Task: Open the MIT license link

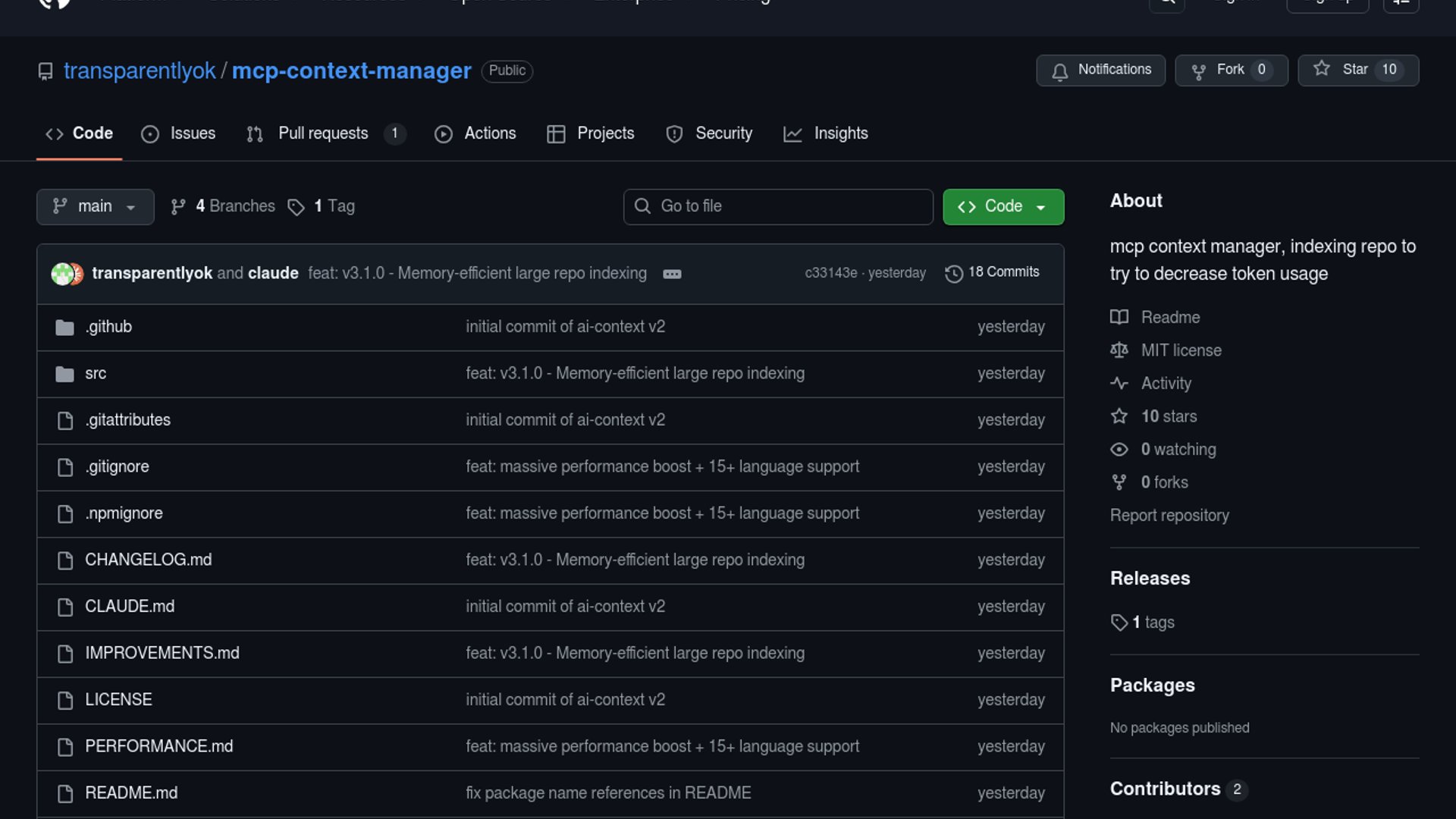Action: [x=1181, y=350]
